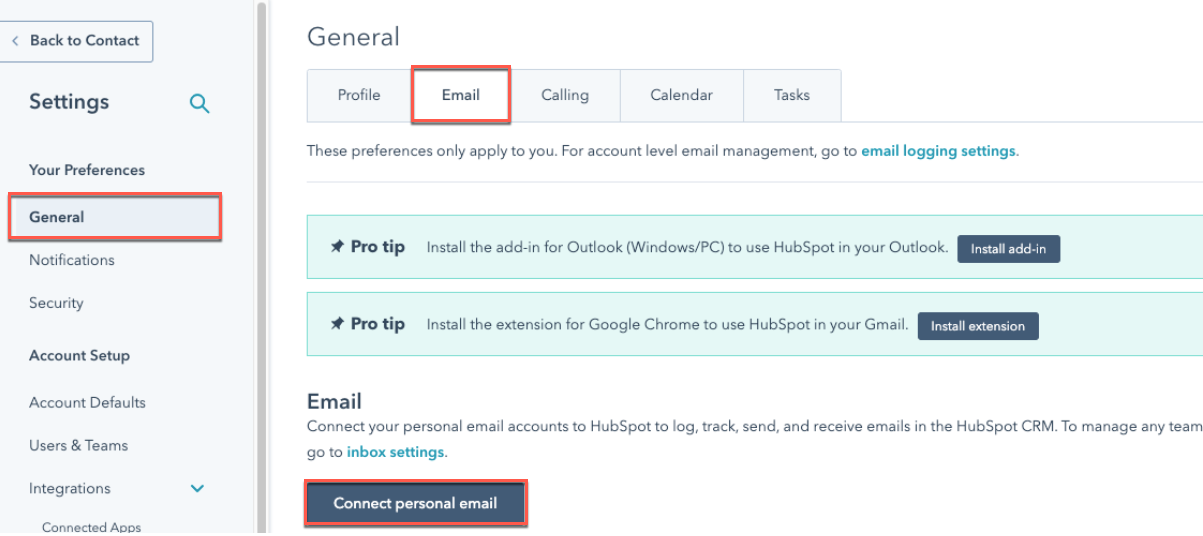
Task: Click the settings search magnifier icon
Action: (x=200, y=103)
